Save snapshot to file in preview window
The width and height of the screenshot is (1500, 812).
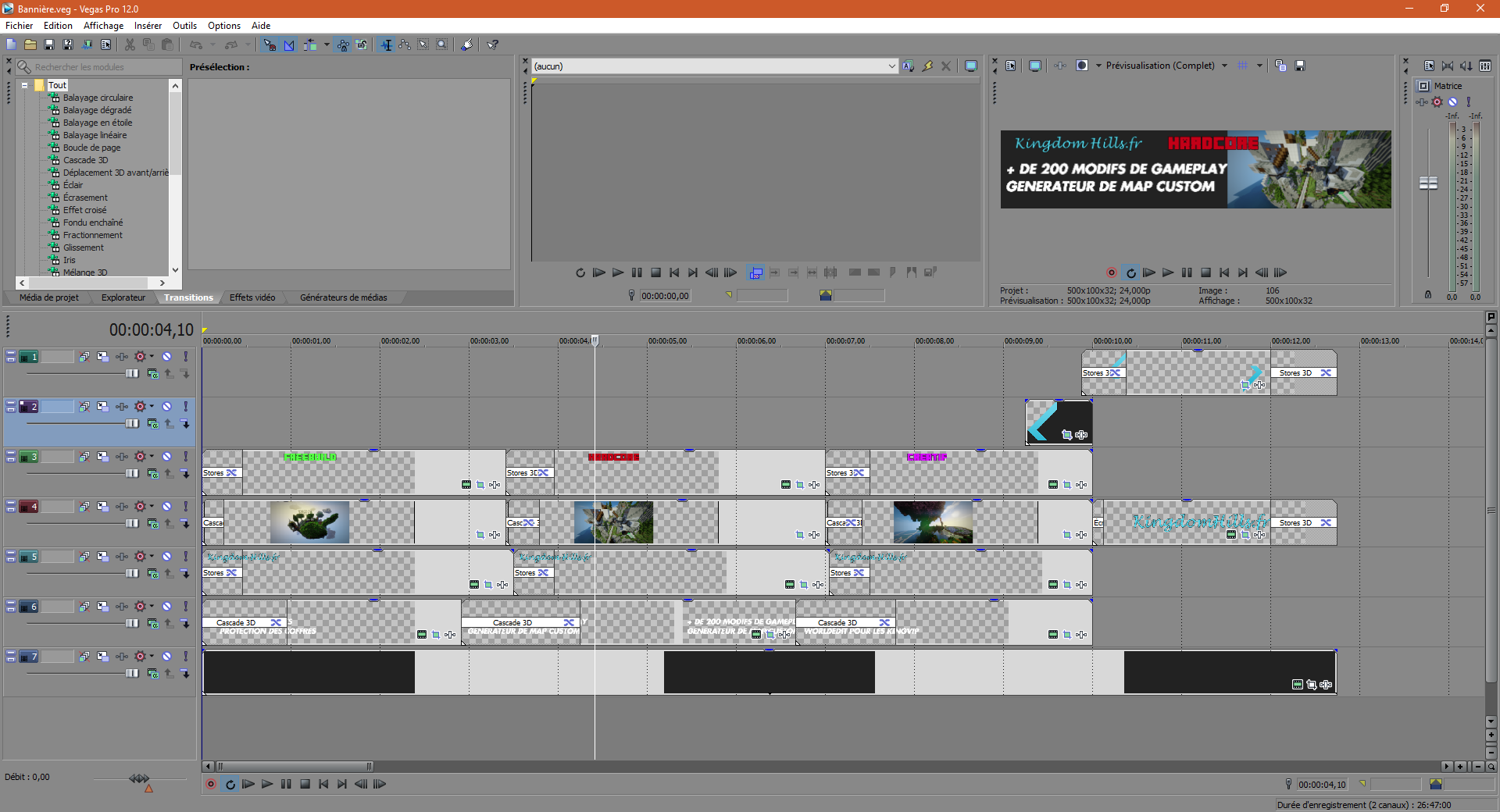pyautogui.click(x=1300, y=66)
